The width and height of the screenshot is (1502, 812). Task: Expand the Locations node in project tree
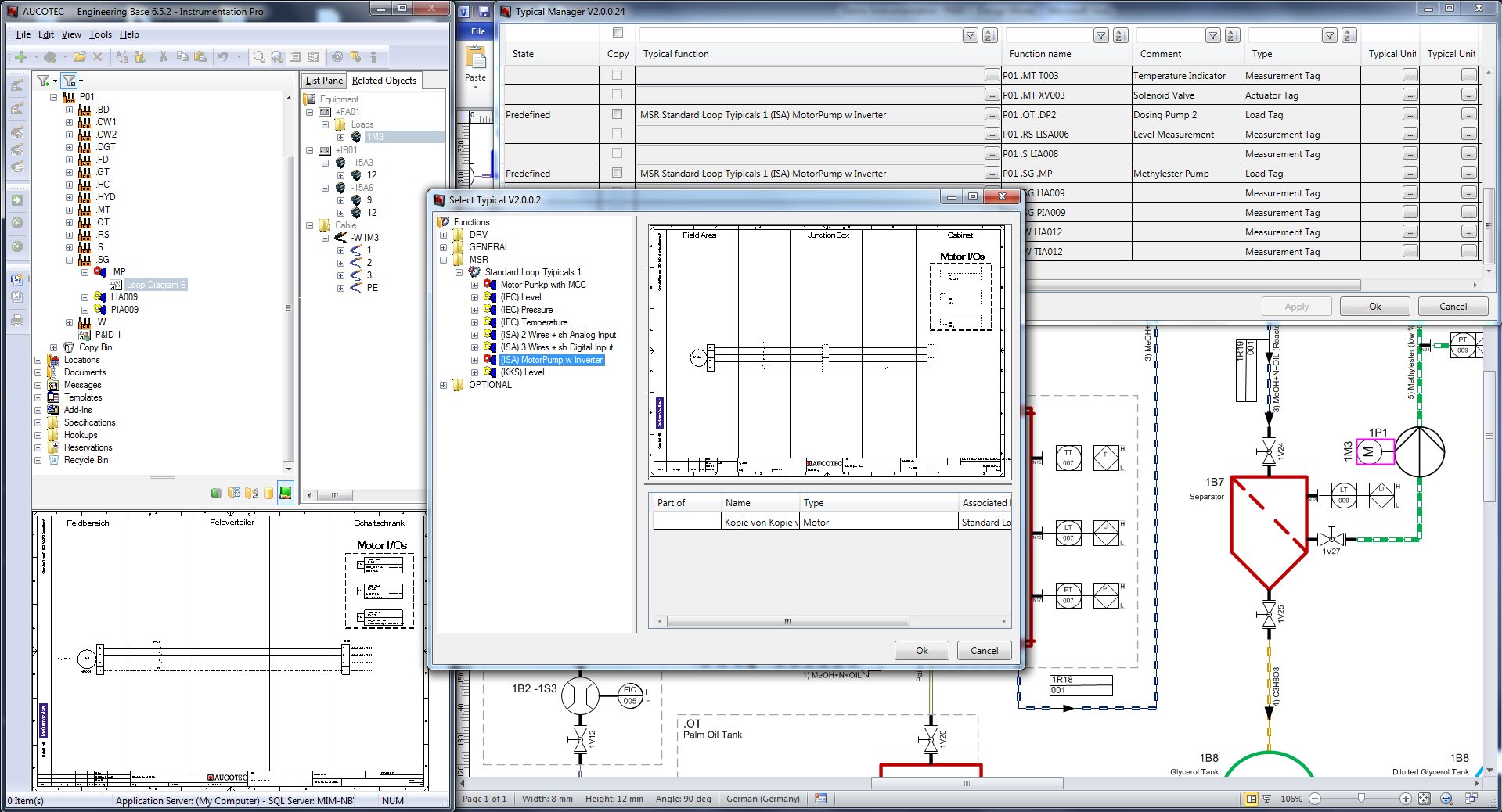pos(38,360)
